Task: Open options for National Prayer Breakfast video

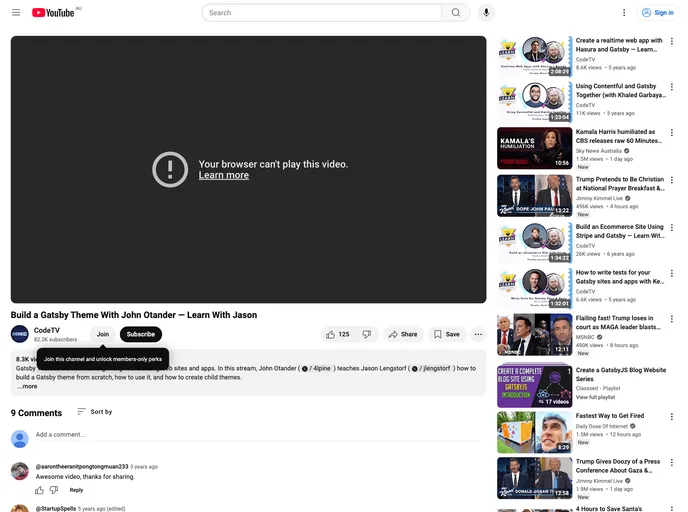Action: pos(672,180)
